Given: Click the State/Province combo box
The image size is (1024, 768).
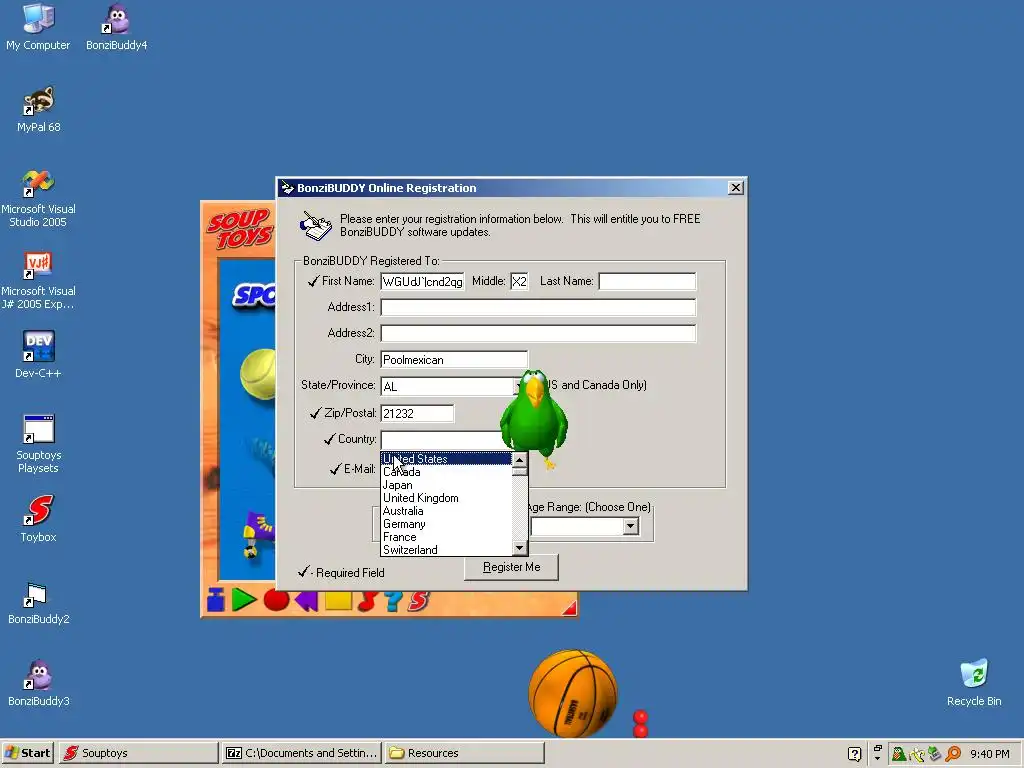Looking at the screenshot, I should pyautogui.click(x=447, y=386).
